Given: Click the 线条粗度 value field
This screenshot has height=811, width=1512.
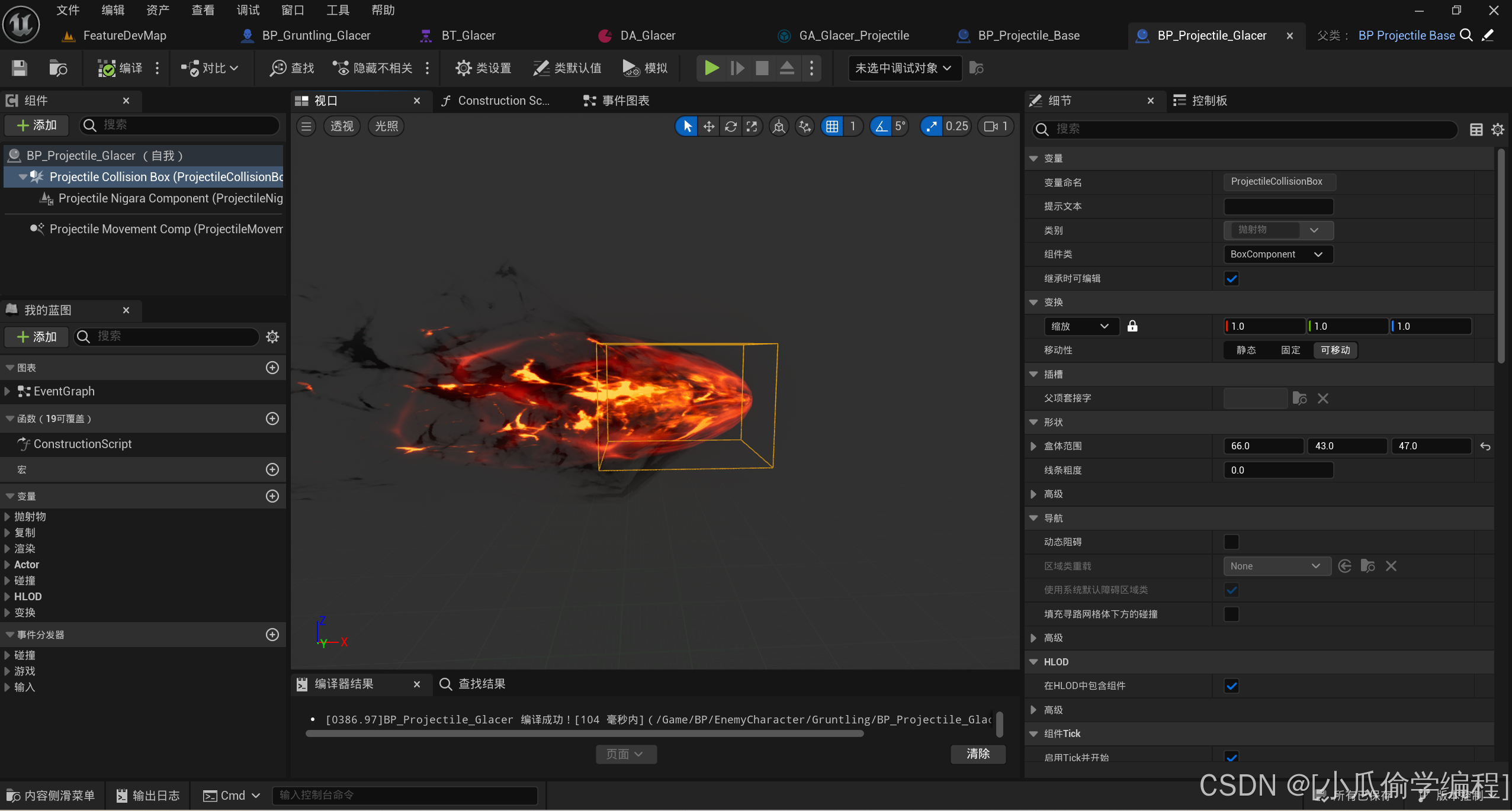Looking at the screenshot, I should click(x=1277, y=470).
